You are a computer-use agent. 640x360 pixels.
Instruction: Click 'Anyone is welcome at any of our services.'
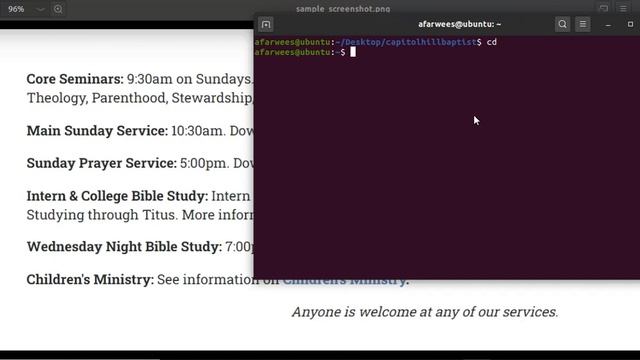(x=425, y=312)
